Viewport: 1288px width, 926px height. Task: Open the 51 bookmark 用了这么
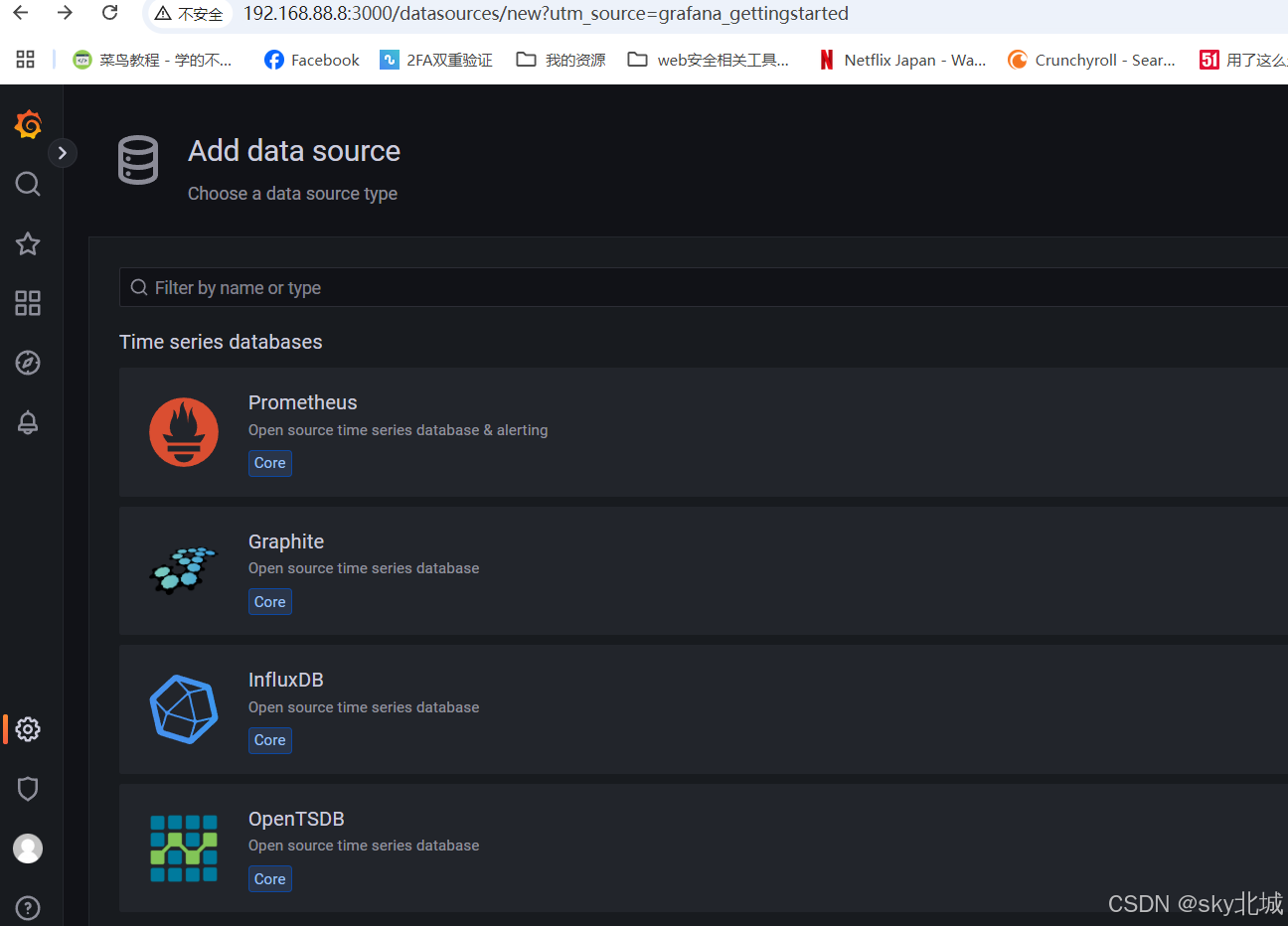[x=1243, y=60]
